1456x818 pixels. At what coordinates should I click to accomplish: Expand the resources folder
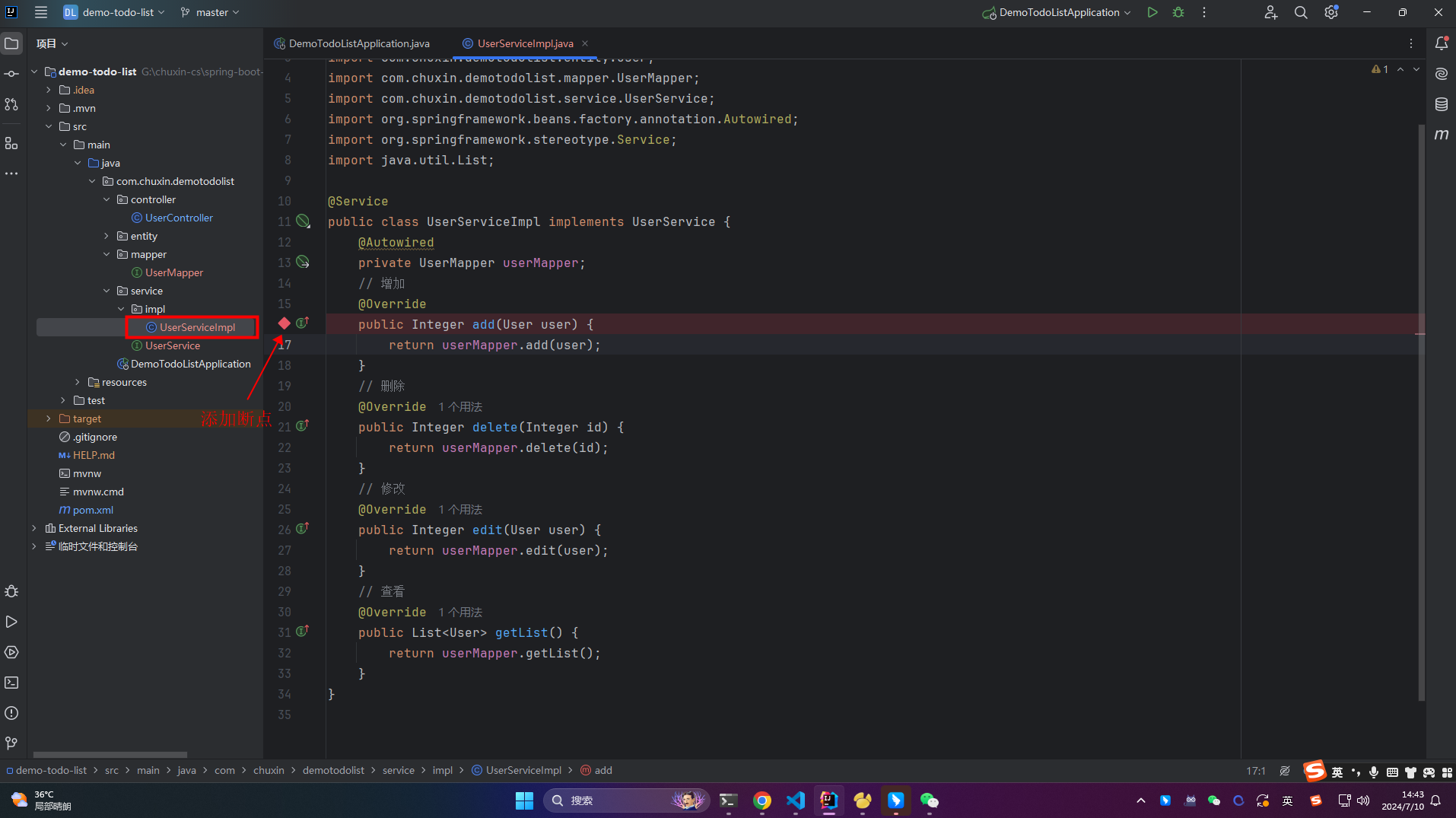(78, 382)
